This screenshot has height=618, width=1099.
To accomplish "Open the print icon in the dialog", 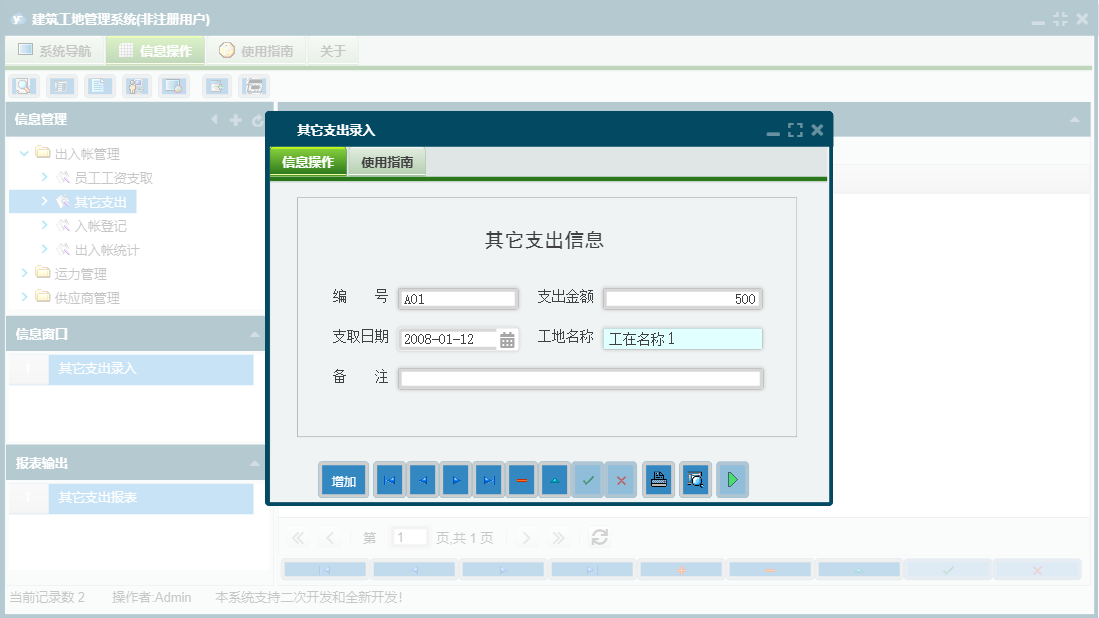I will 658,479.
